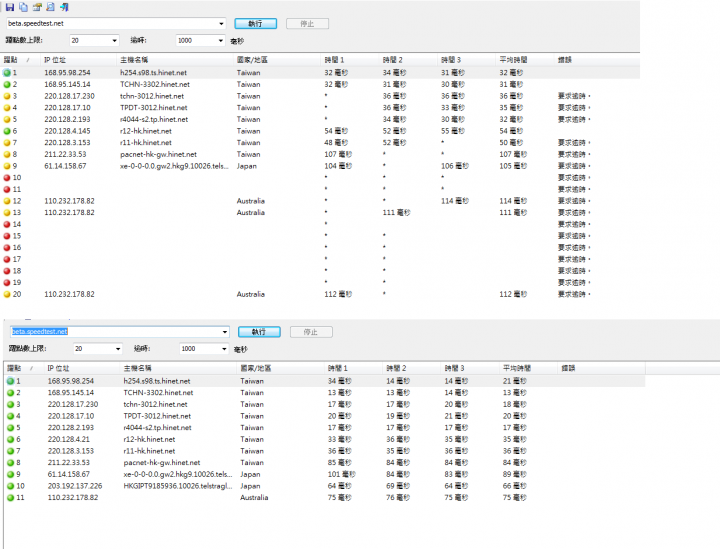Click the red status icon of hop 17
This screenshot has height=549, width=720.
[7, 259]
